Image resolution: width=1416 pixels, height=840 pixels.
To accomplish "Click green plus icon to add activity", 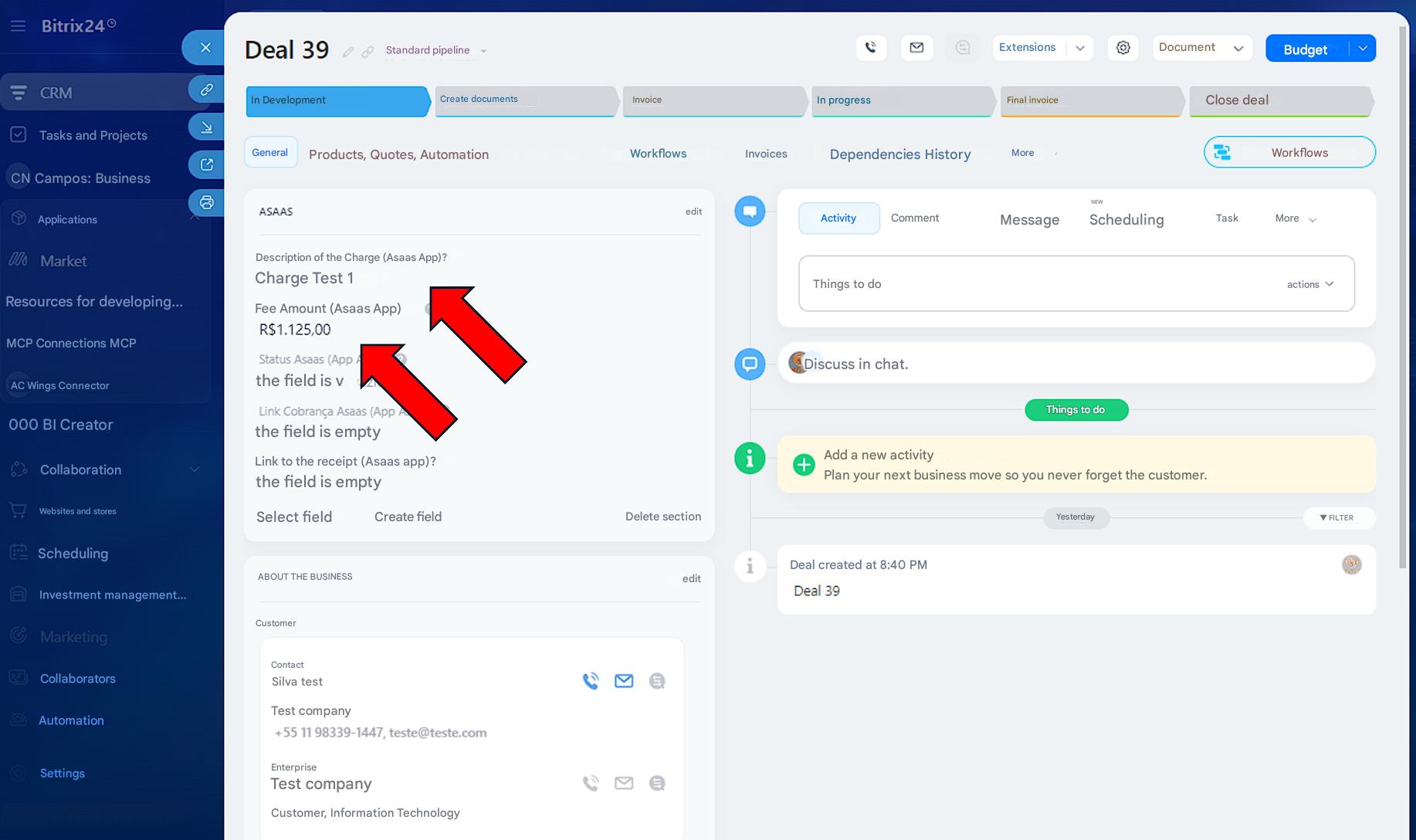I will pyautogui.click(x=804, y=465).
